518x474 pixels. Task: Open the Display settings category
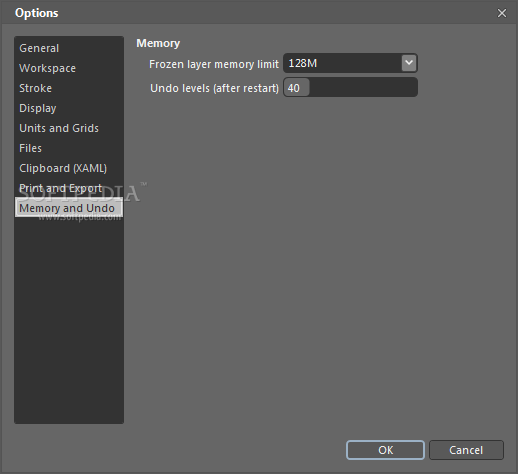click(69, 108)
